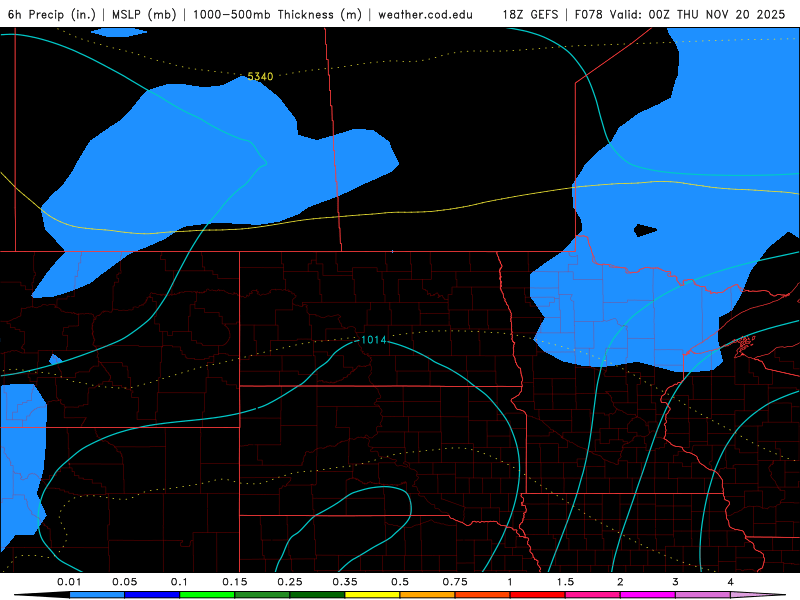Select the red 1–1.5 color swatch
This screenshot has width=800, height=600.
coord(538,595)
